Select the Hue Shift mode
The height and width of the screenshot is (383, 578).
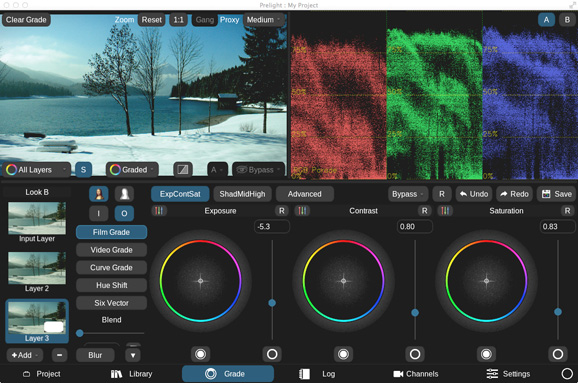pos(111,285)
